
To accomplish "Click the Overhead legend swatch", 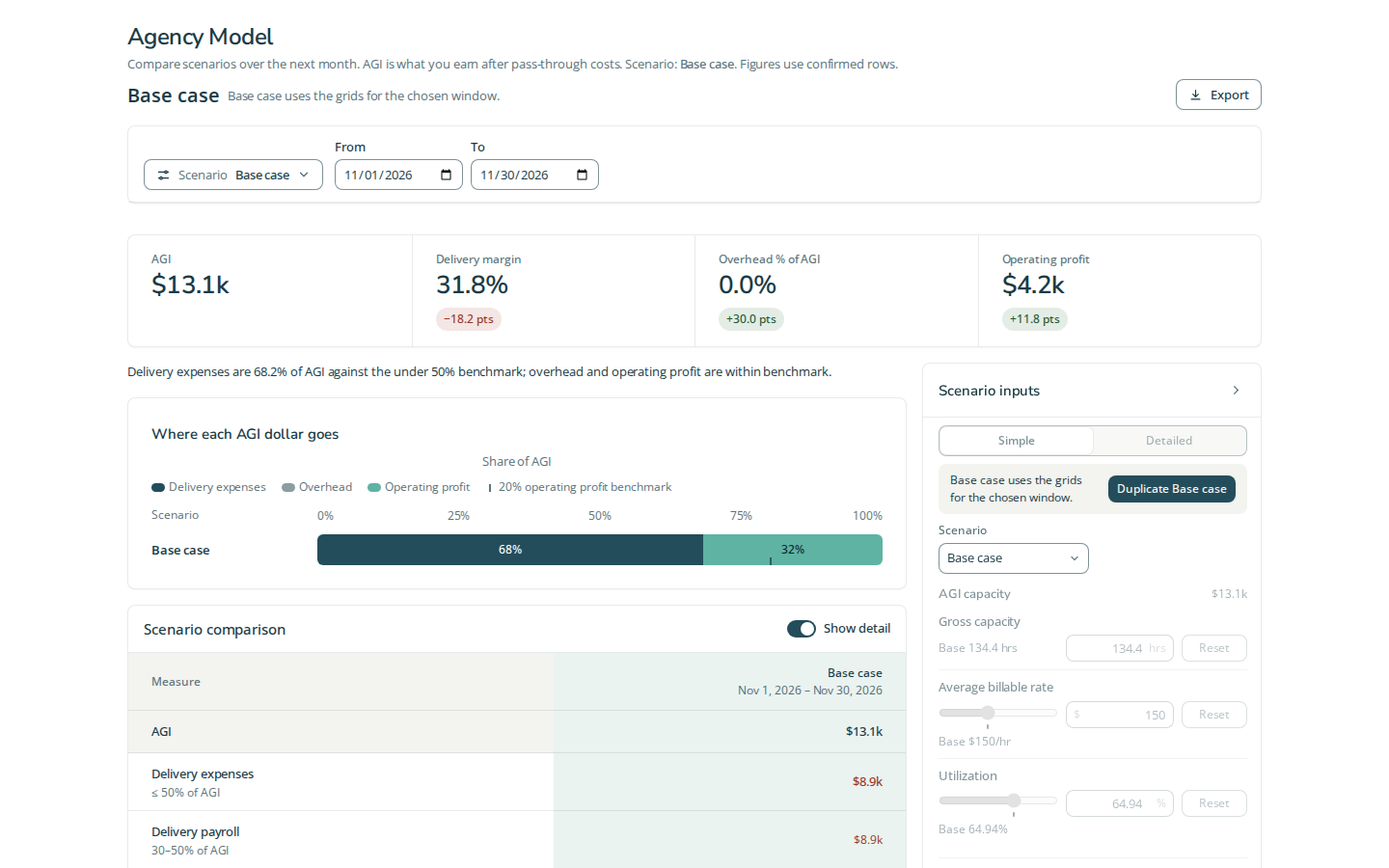I will tap(288, 488).
